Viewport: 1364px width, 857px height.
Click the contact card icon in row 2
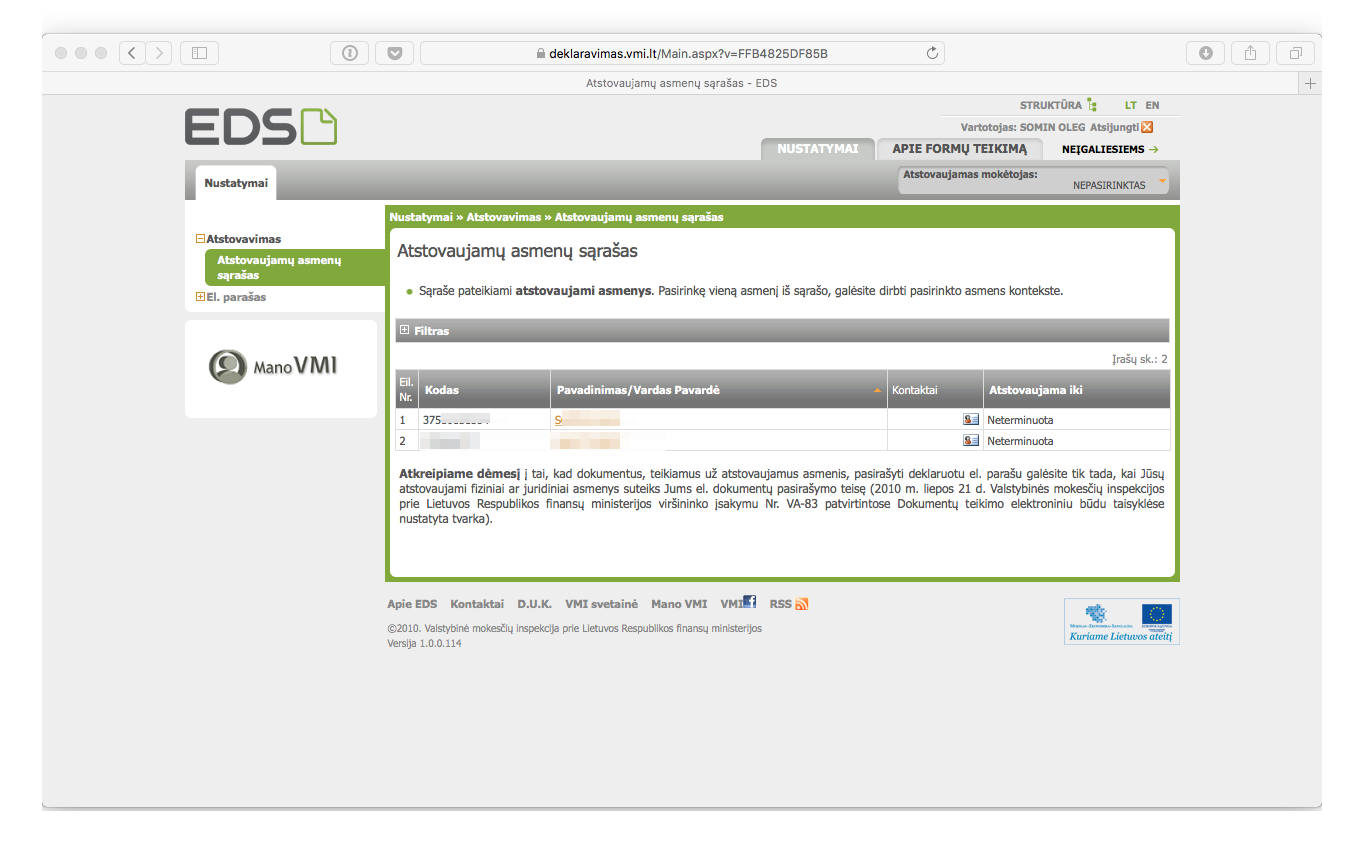[970, 440]
